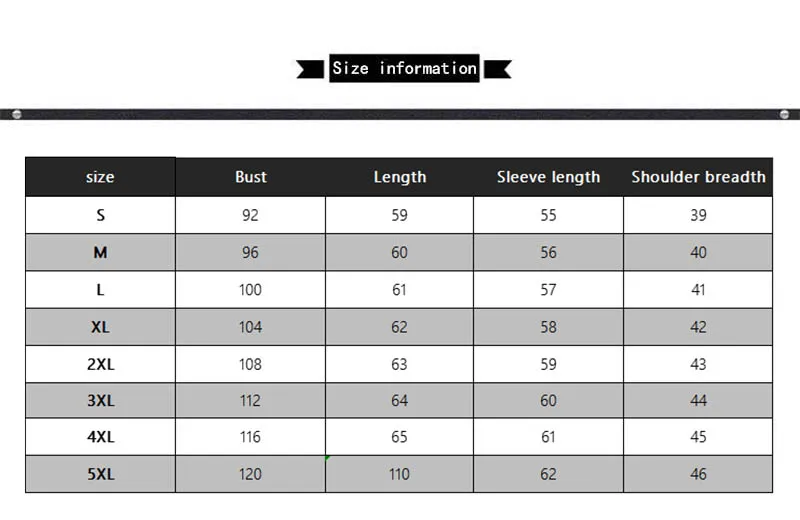Click the left ribbon flag decoration icon

pos(310,69)
